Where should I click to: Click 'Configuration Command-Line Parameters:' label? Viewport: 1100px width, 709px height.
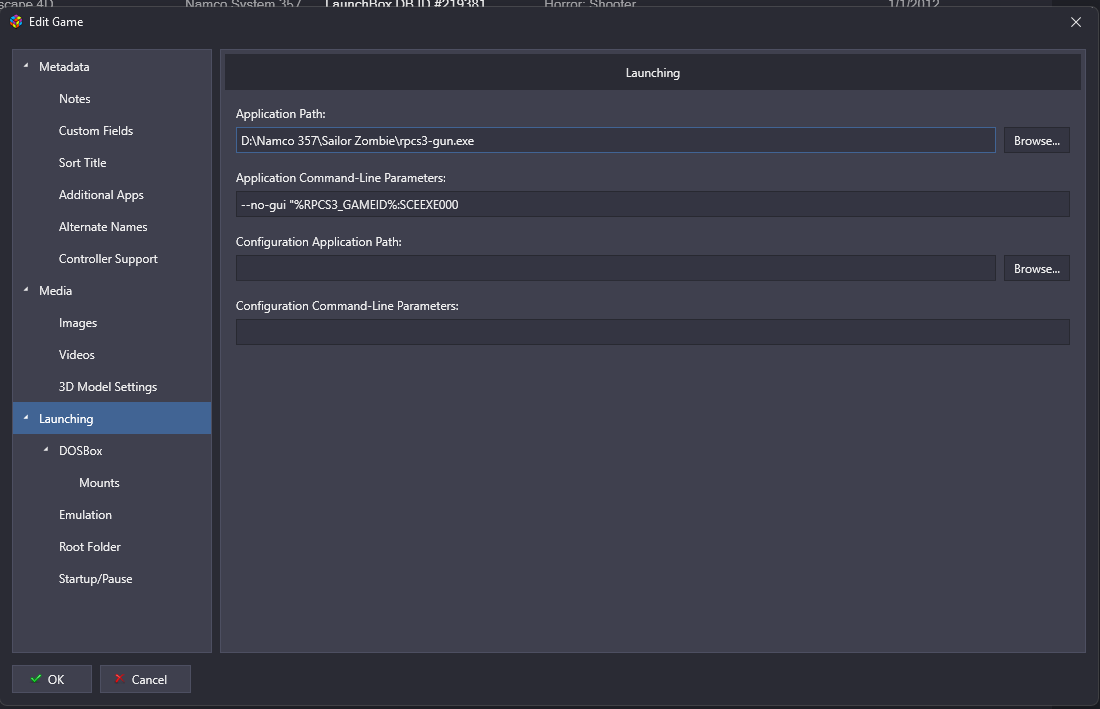coord(347,306)
